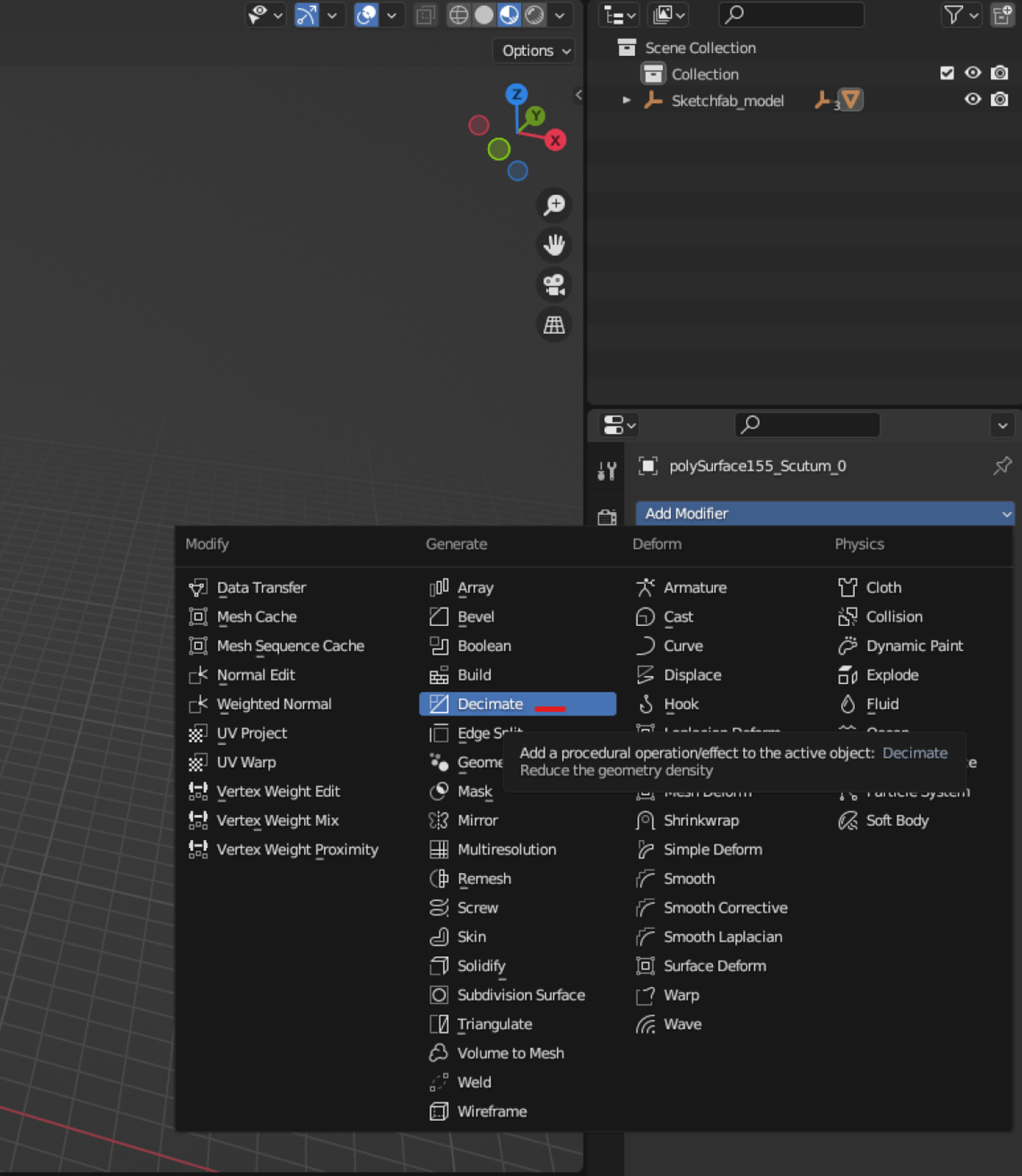The width and height of the screenshot is (1022, 1176).
Task: Click the red X axis gizmo ball
Action: tap(555, 140)
